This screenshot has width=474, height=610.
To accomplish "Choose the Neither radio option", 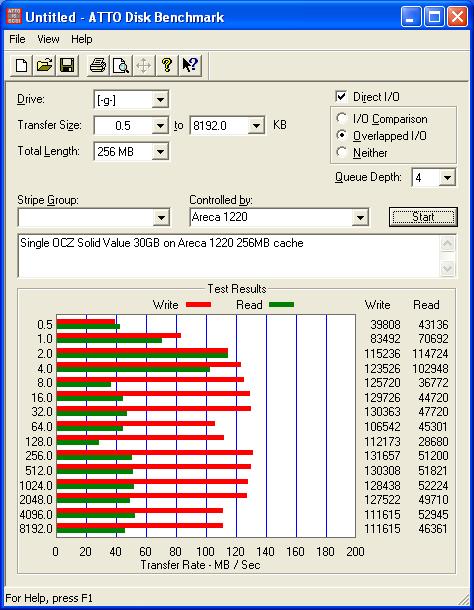I will point(342,152).
